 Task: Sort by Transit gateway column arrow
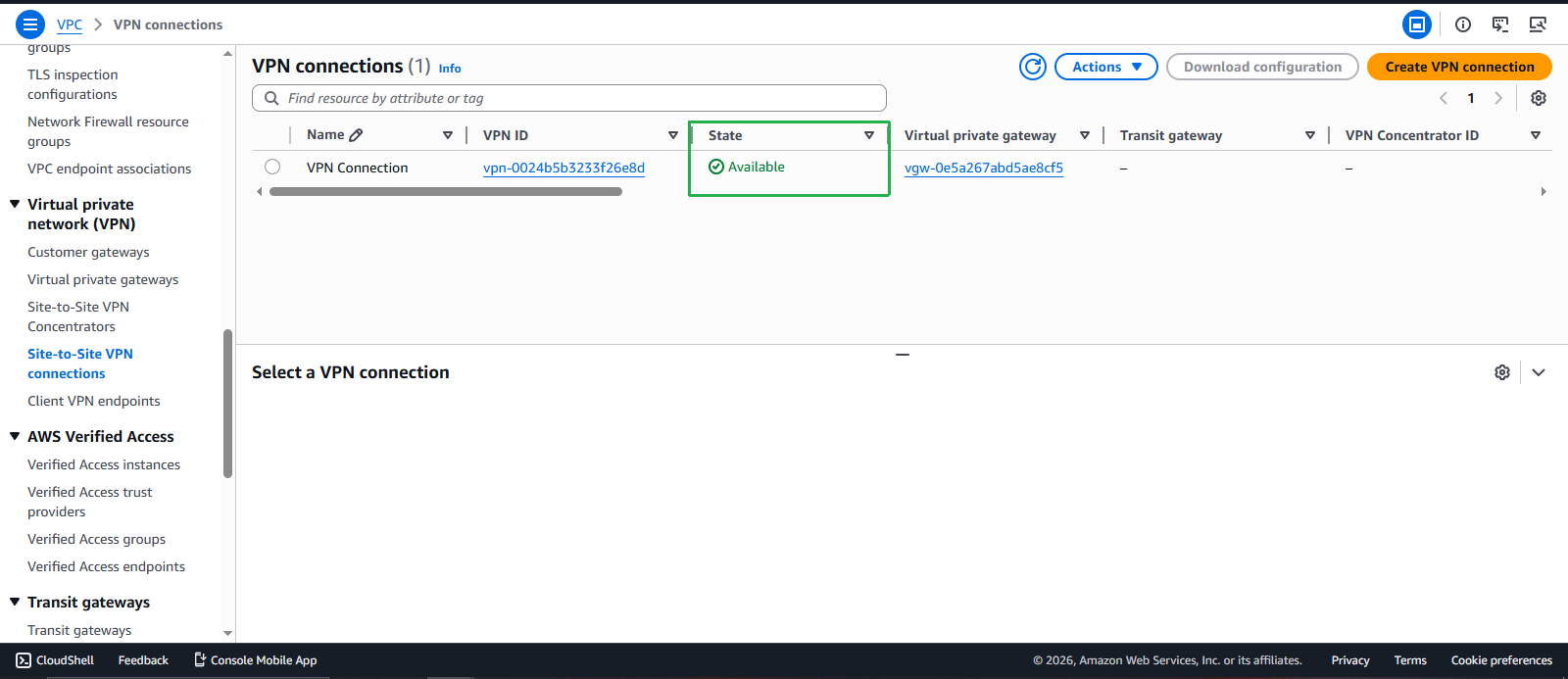pyautogui.click(x=1310, y=135)
